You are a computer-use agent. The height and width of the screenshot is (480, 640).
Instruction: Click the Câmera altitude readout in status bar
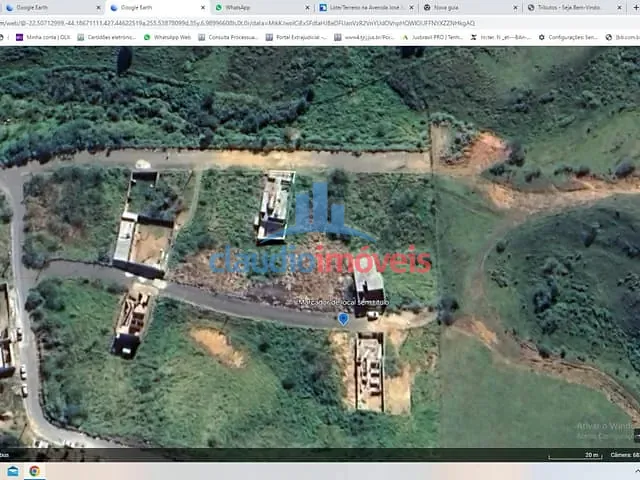coord(624,455)
